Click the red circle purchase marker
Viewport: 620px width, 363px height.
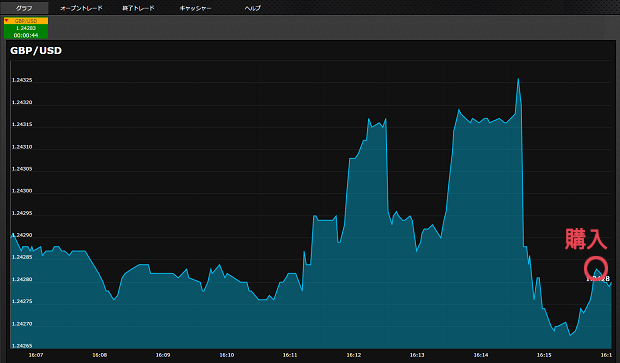(x=596, y=268)
